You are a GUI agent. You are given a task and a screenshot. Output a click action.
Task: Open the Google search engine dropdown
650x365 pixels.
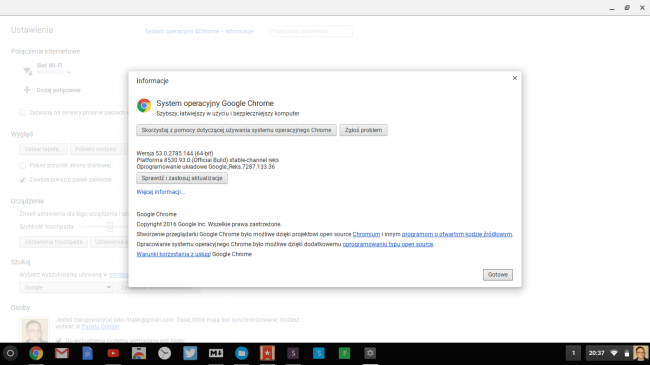click(x=66, y=287)
